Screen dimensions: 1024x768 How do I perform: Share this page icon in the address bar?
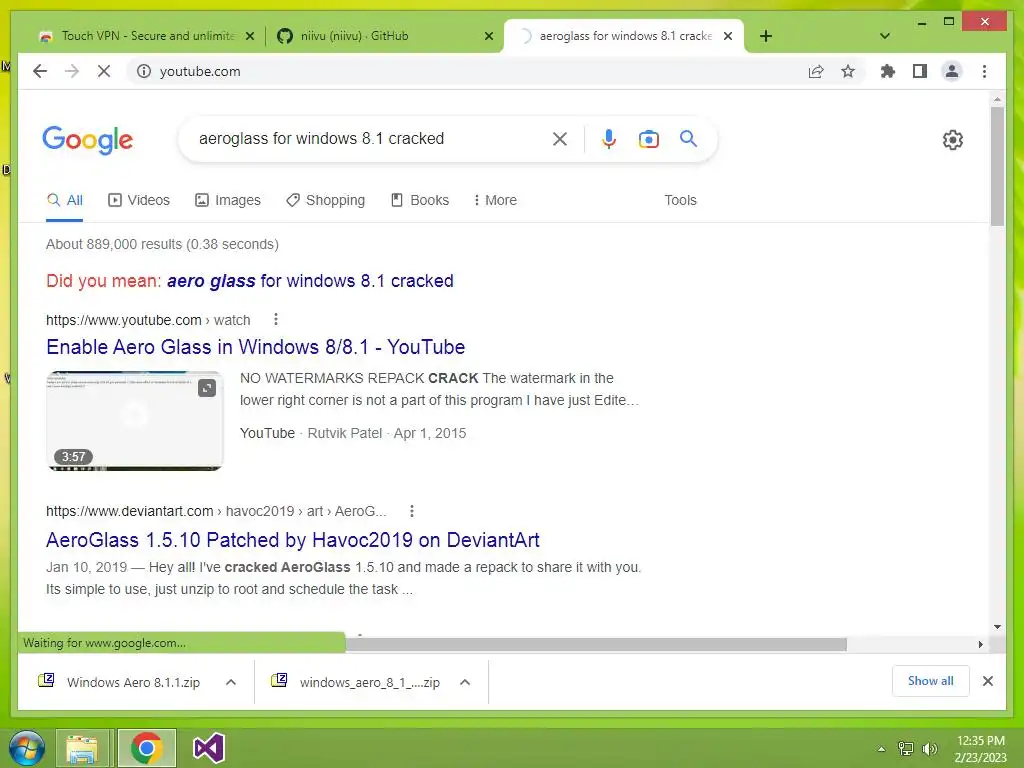[x=816, y=71]
